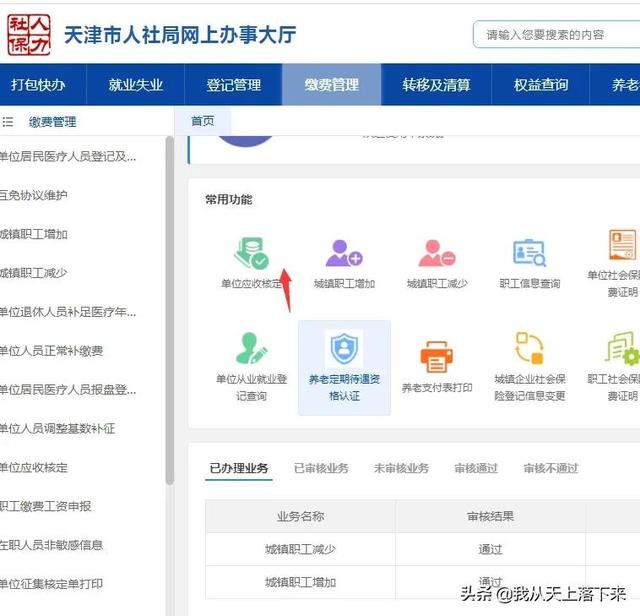Open 单位人员调整基数补征 in sidebar
Screen dimensions: 640x616
[57, 428]
